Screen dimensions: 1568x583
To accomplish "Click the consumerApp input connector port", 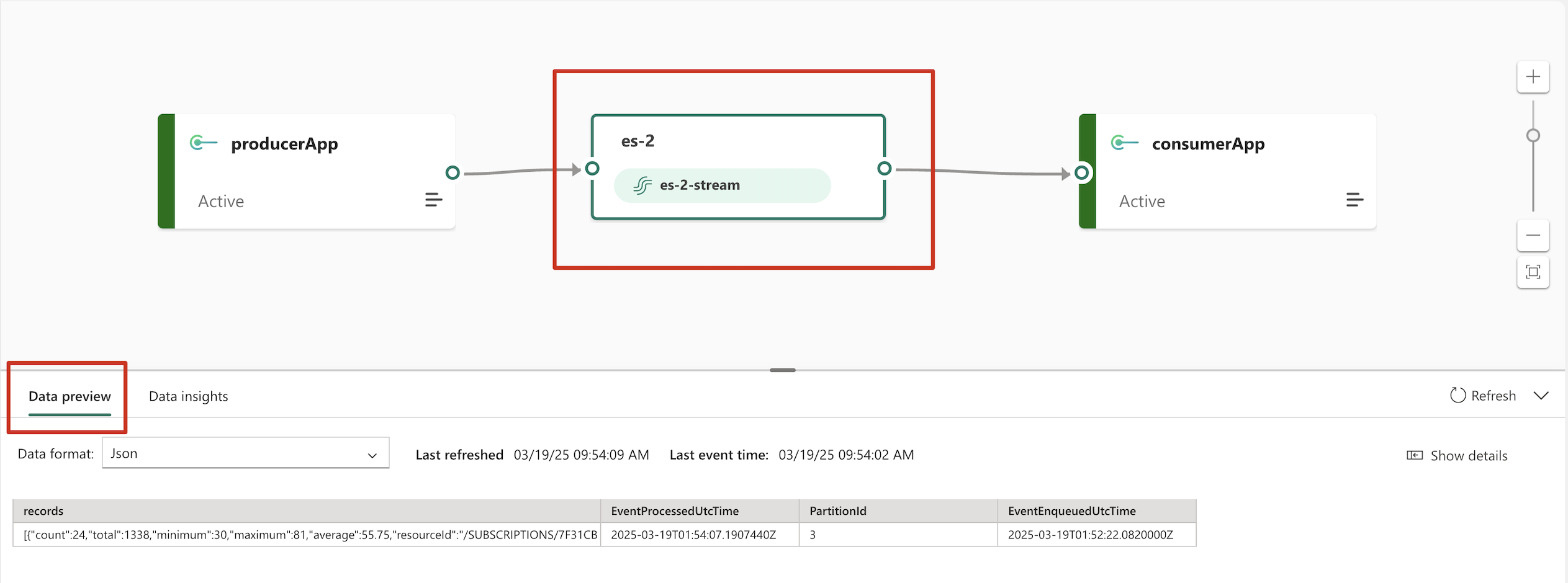I will 1081,172.
